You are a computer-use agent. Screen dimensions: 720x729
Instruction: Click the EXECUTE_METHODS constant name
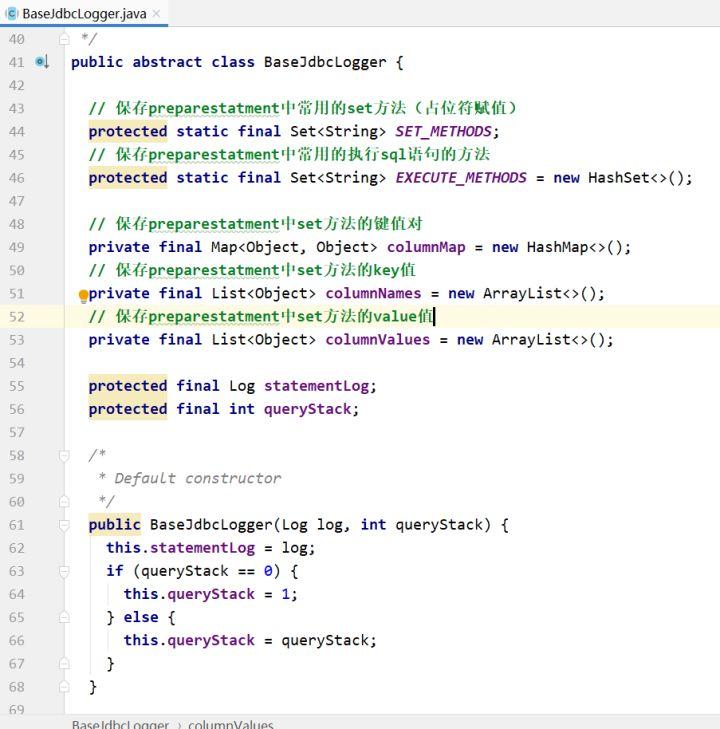460,177
